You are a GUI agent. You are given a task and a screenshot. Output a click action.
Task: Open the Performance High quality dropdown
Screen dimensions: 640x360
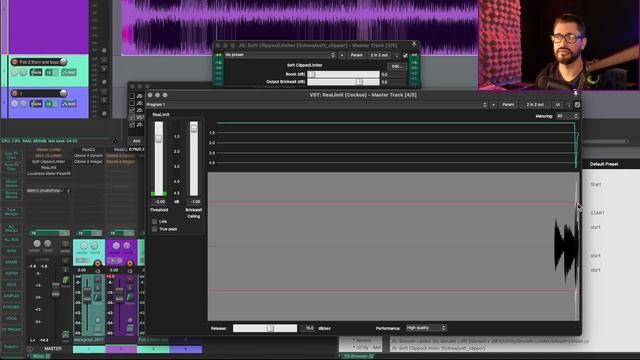click(426, 328)
